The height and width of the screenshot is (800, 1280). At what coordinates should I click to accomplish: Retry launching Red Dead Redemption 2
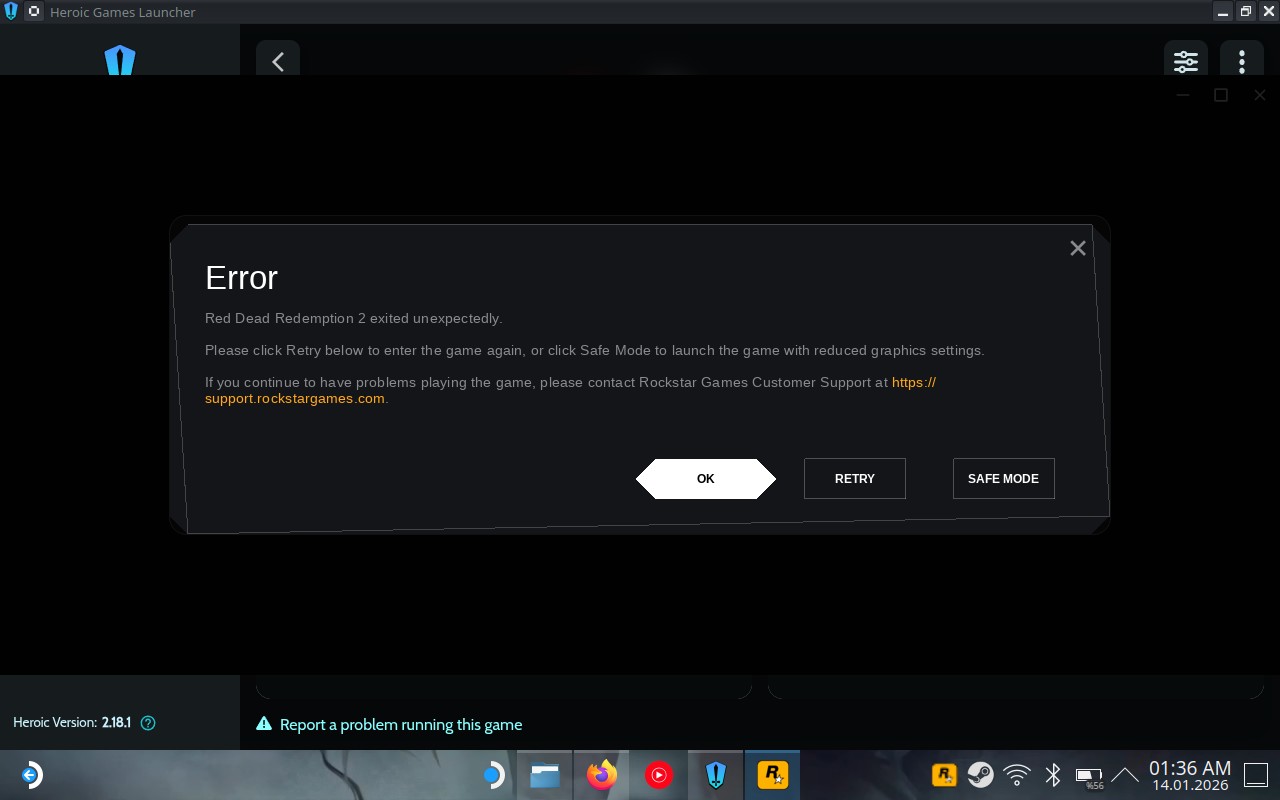pyautogui.click(x=855, y=478)
